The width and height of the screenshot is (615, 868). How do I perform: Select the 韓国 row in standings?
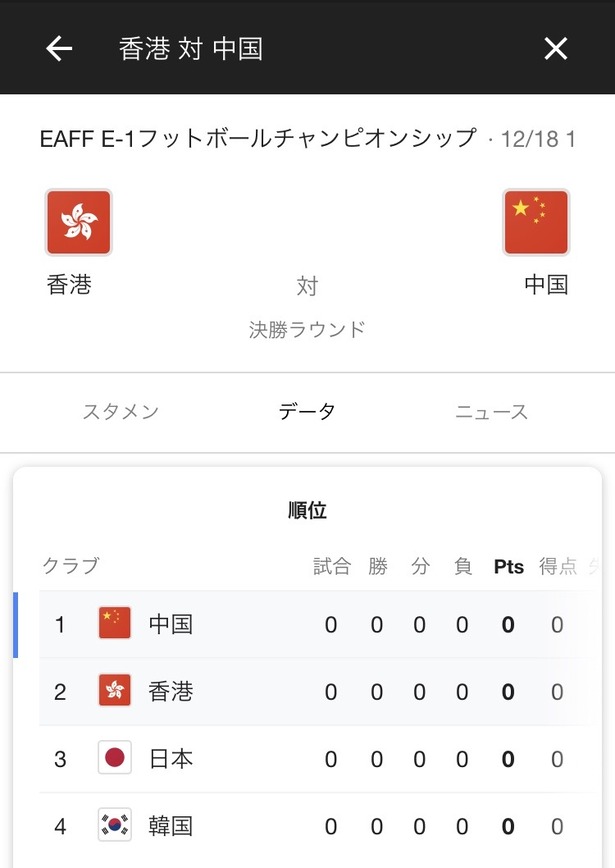click(316, 826)
